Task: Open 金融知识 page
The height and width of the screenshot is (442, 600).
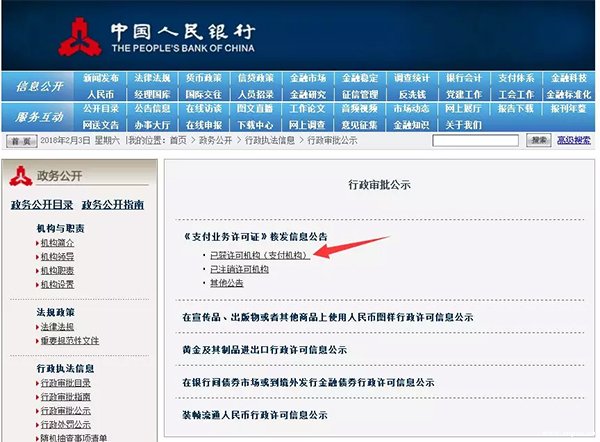Action: click(411, 125)
